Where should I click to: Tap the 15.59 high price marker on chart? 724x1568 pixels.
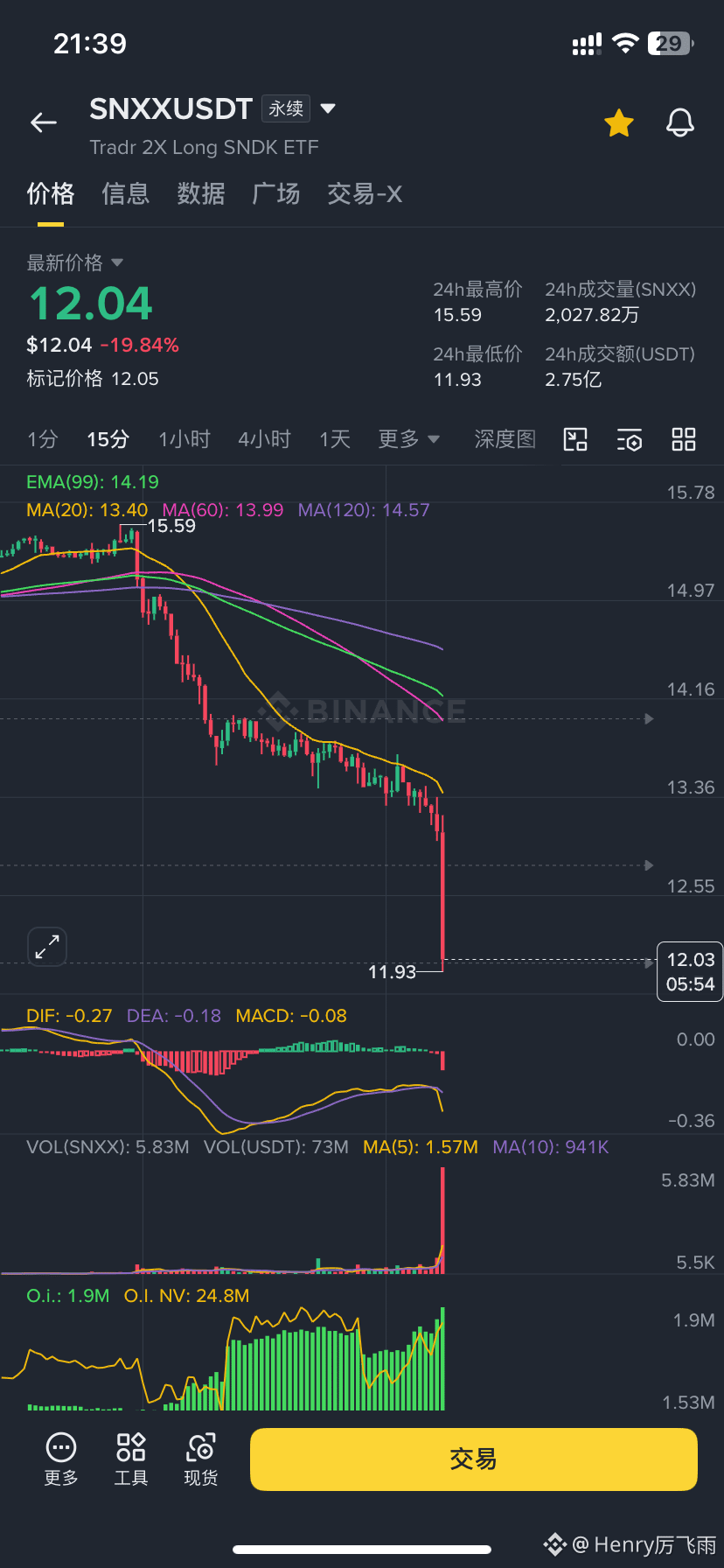click(x=171, y=526)
